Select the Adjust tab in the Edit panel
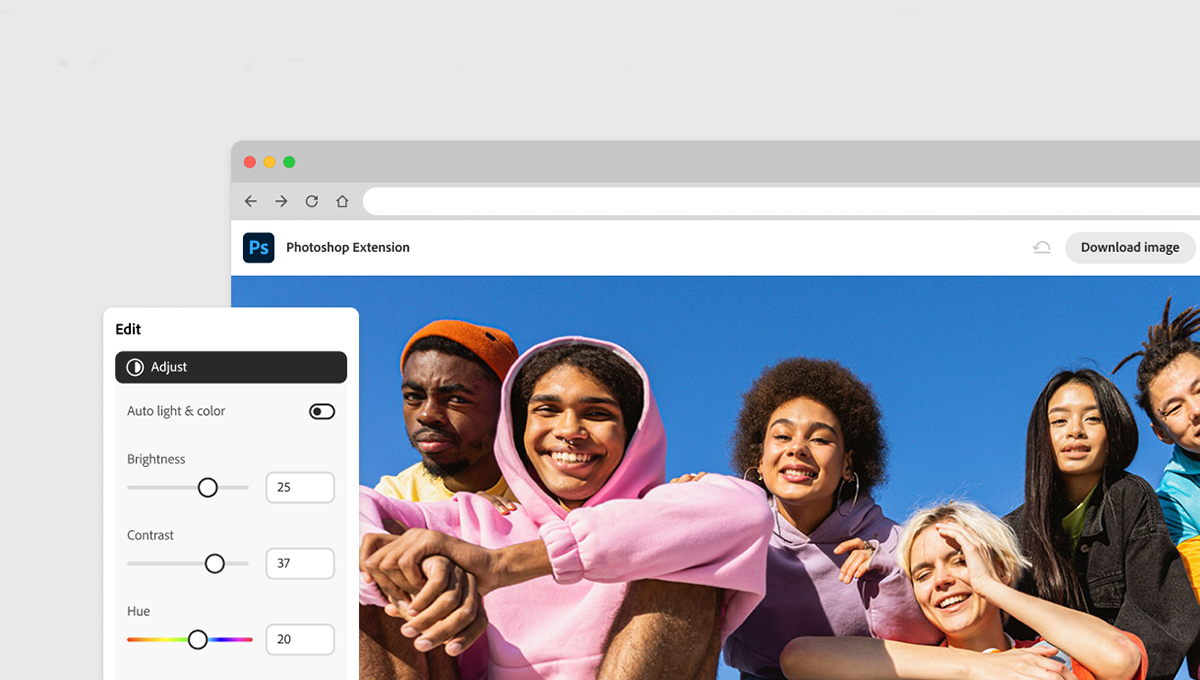 pos(231,367)
